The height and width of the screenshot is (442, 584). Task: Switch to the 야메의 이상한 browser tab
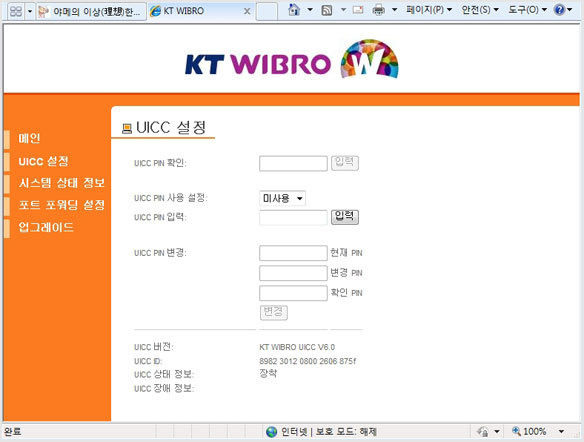coord(91,12)
